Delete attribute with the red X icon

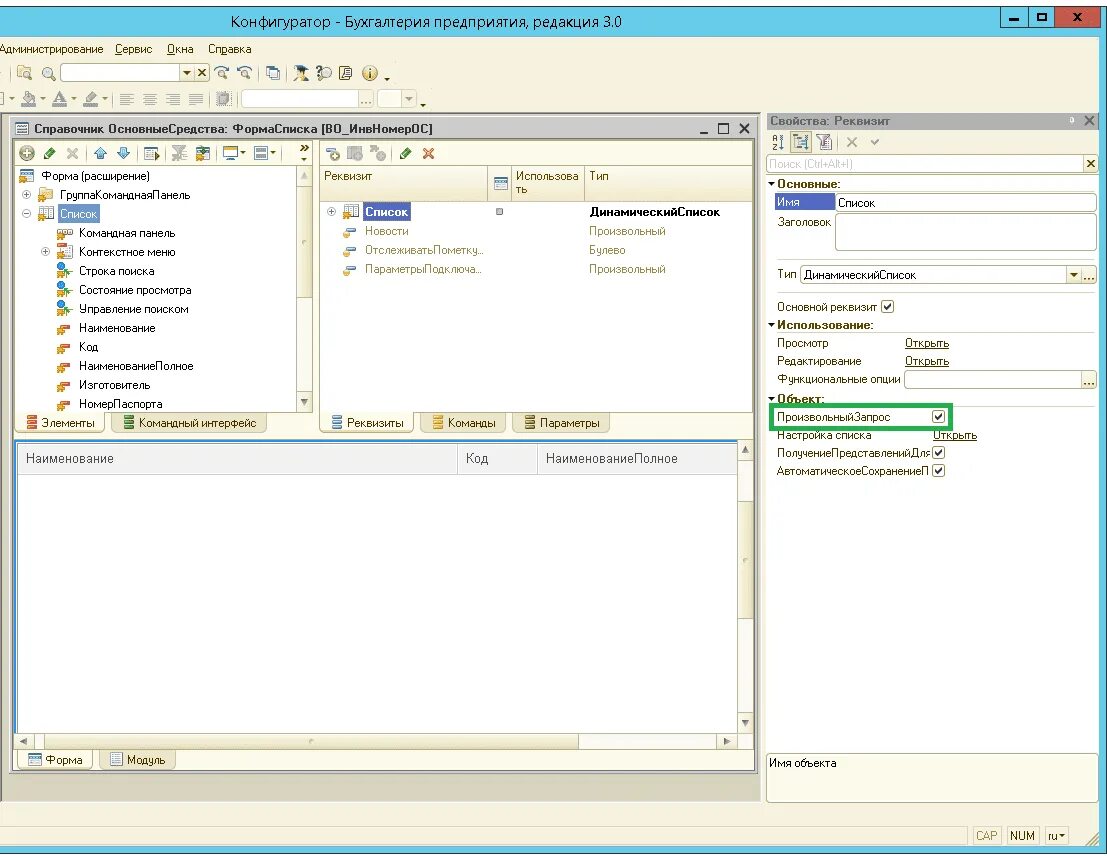pyautogui.click(x=429, y=153)
